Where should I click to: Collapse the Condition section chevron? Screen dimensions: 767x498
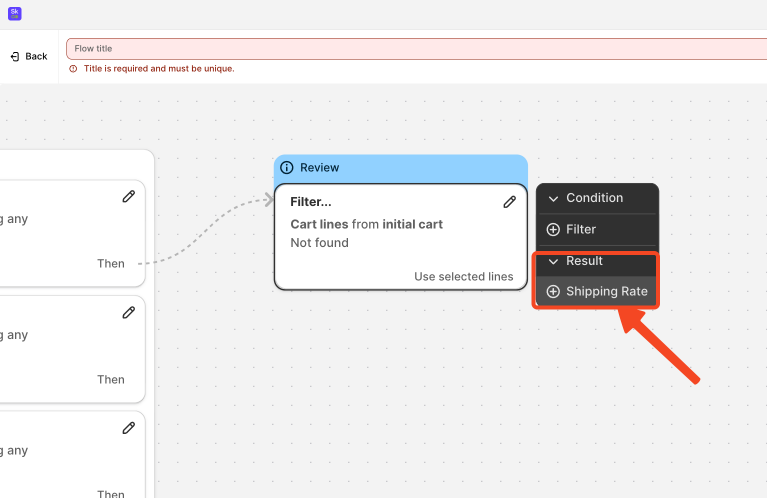[x=553, y=198]
